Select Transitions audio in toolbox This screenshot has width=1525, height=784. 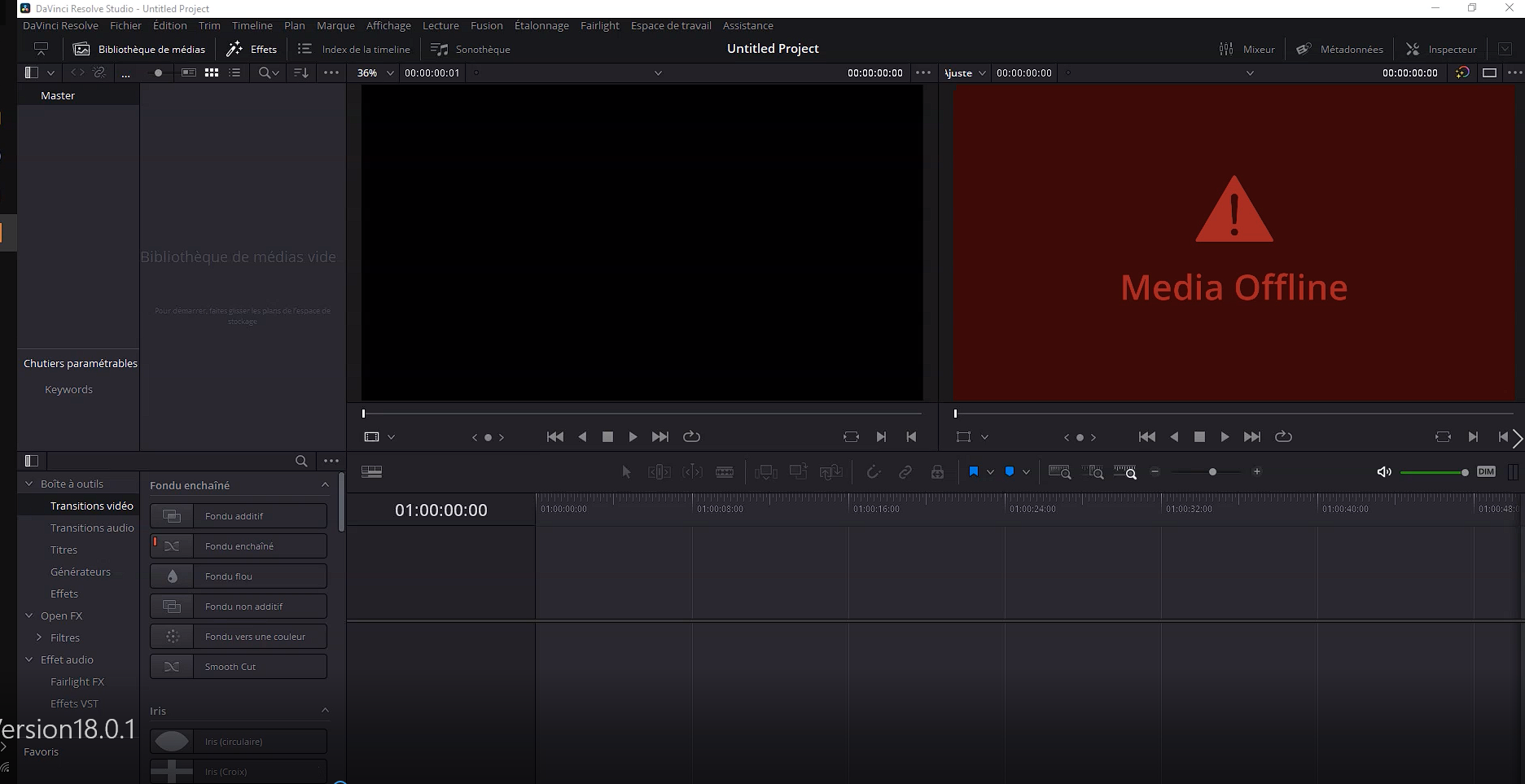92,528
